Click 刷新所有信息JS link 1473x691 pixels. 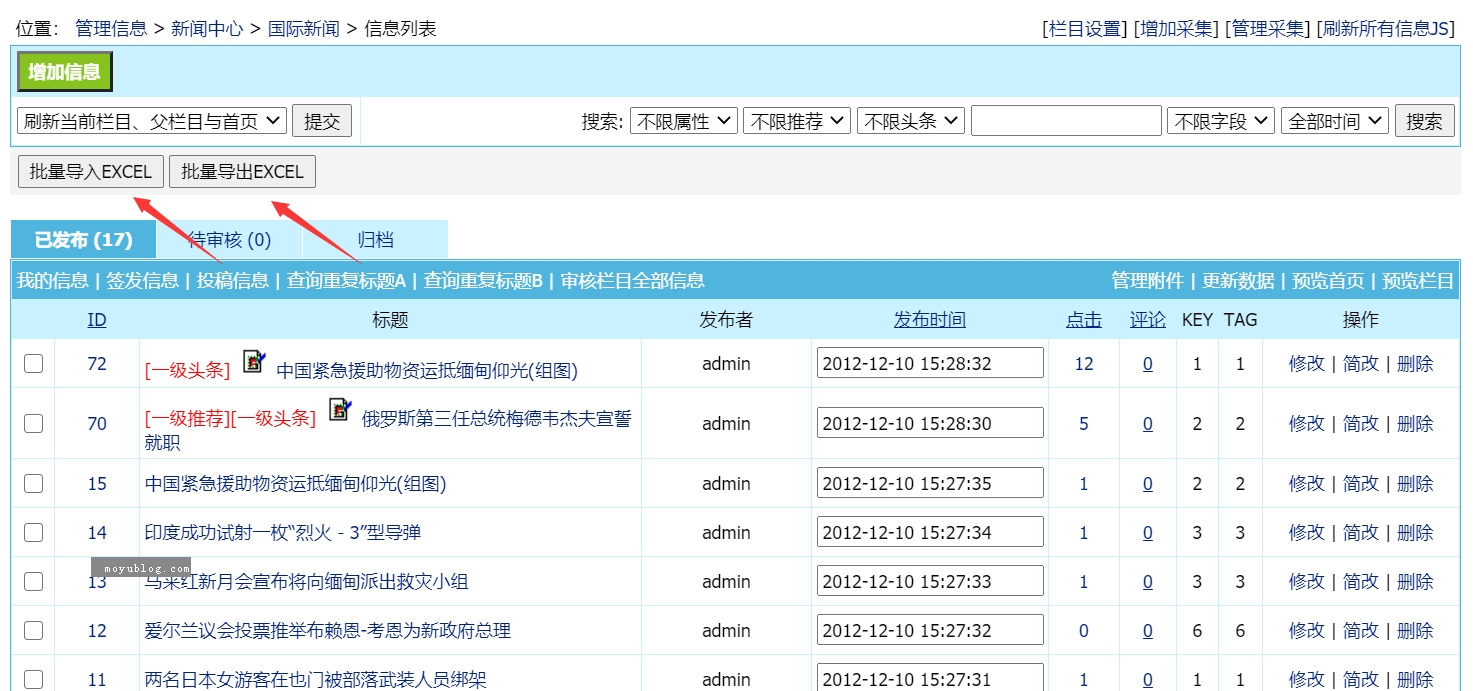point(1386,29)
